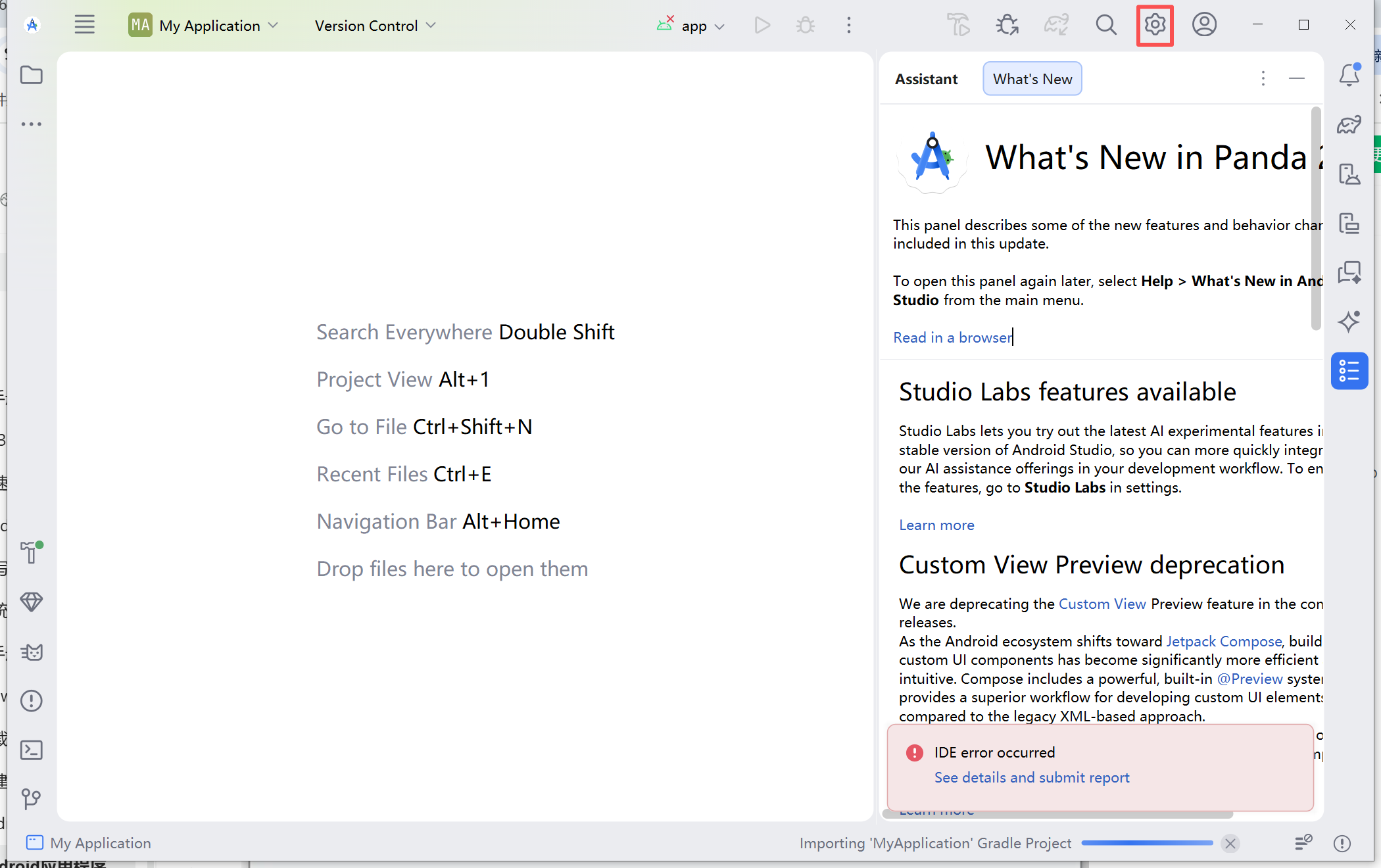Expand the My Application project dropdown
Screen dimensions: 1381x868
204,26
